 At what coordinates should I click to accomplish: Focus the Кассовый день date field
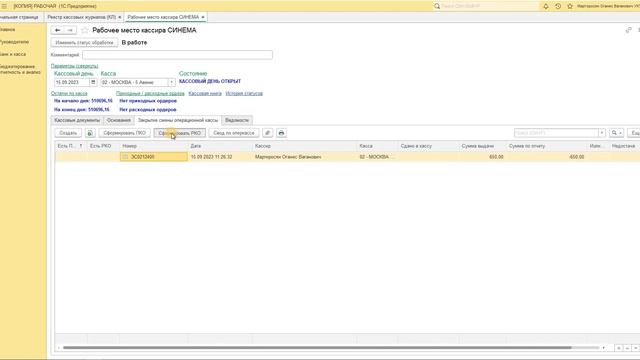pyautogui.click(x=71, y=82)
